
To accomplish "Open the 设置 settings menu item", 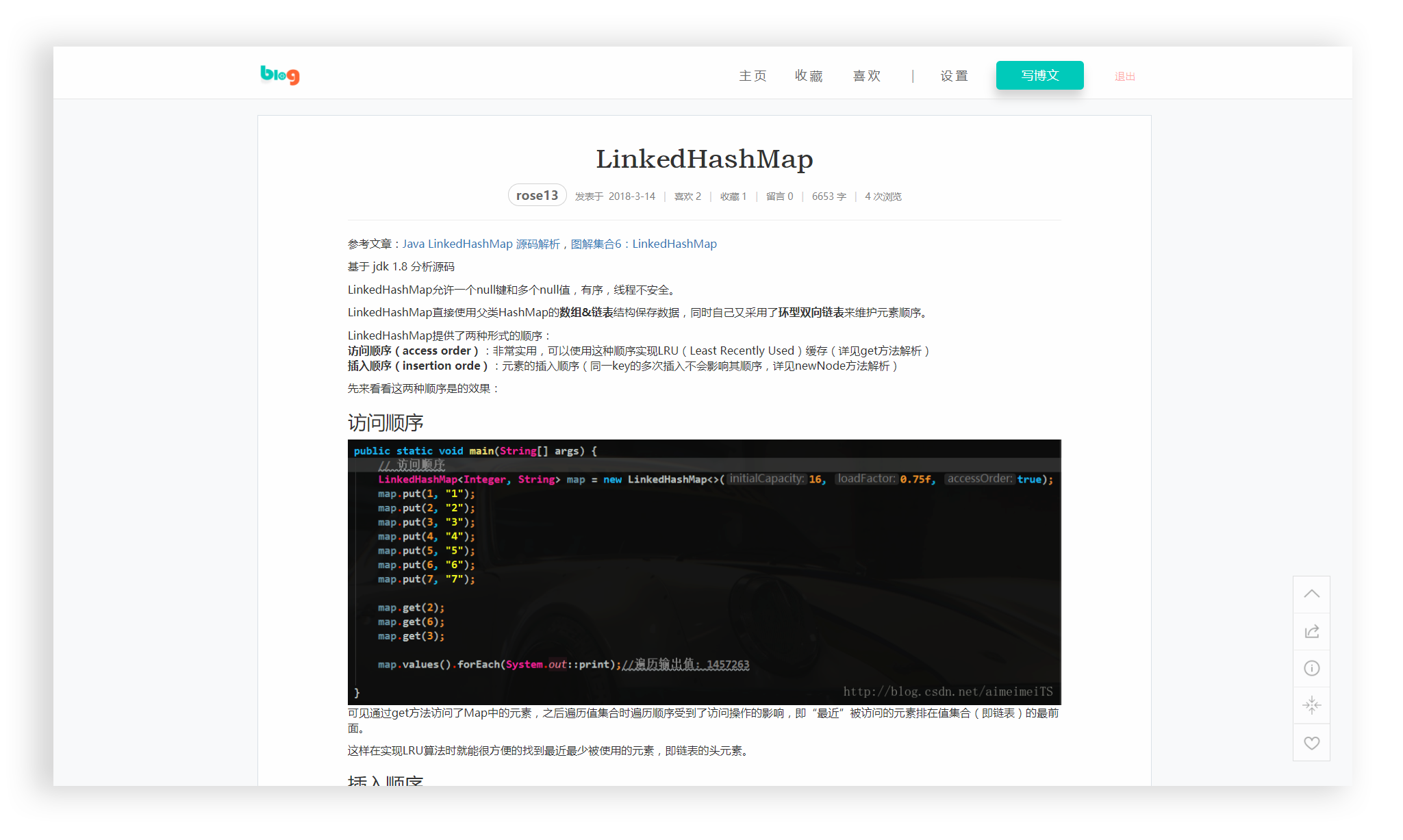I will [x=954, y=76].
